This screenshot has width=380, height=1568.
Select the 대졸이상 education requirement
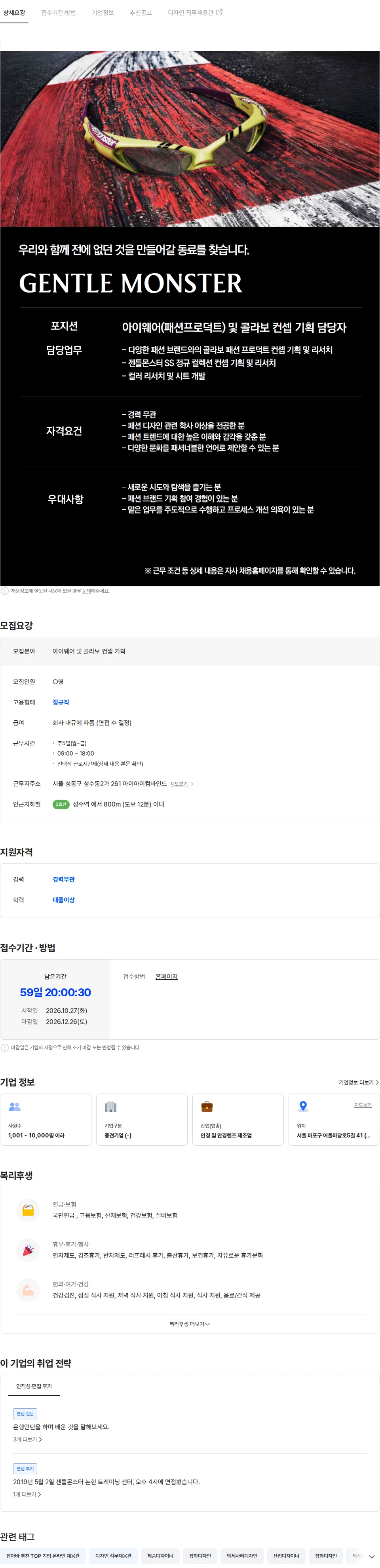point(63,900)
